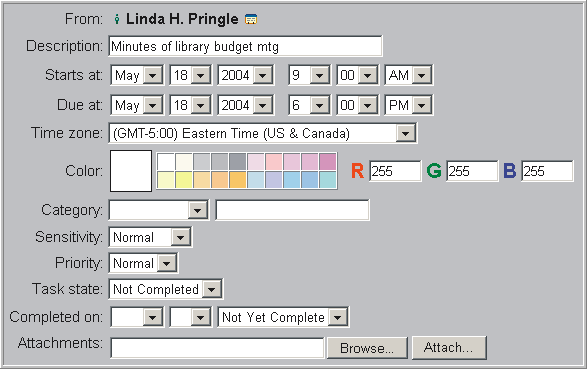Open the Category dropdown list

(159, 210)
